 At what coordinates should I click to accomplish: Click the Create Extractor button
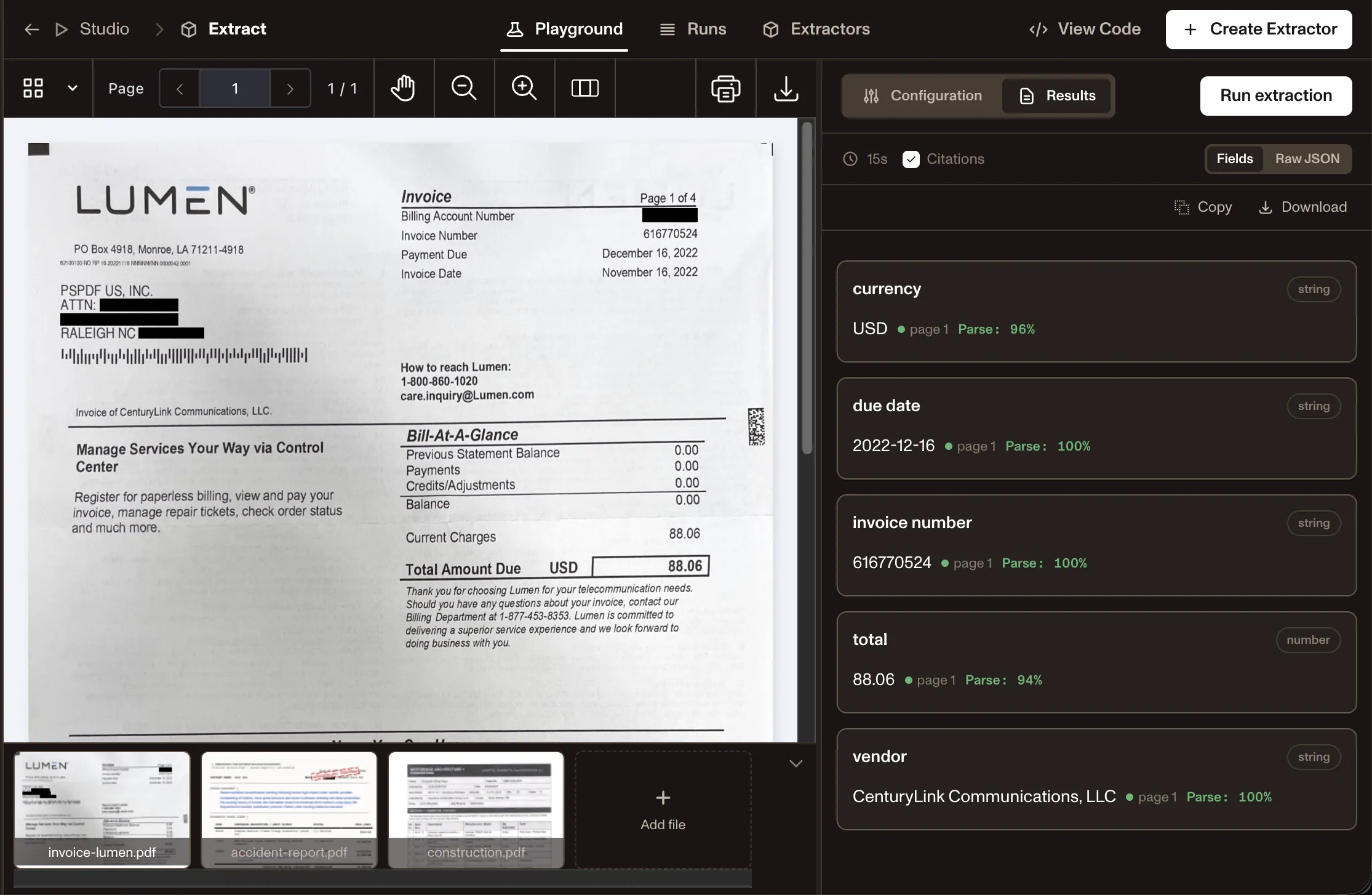[1259, 29]
